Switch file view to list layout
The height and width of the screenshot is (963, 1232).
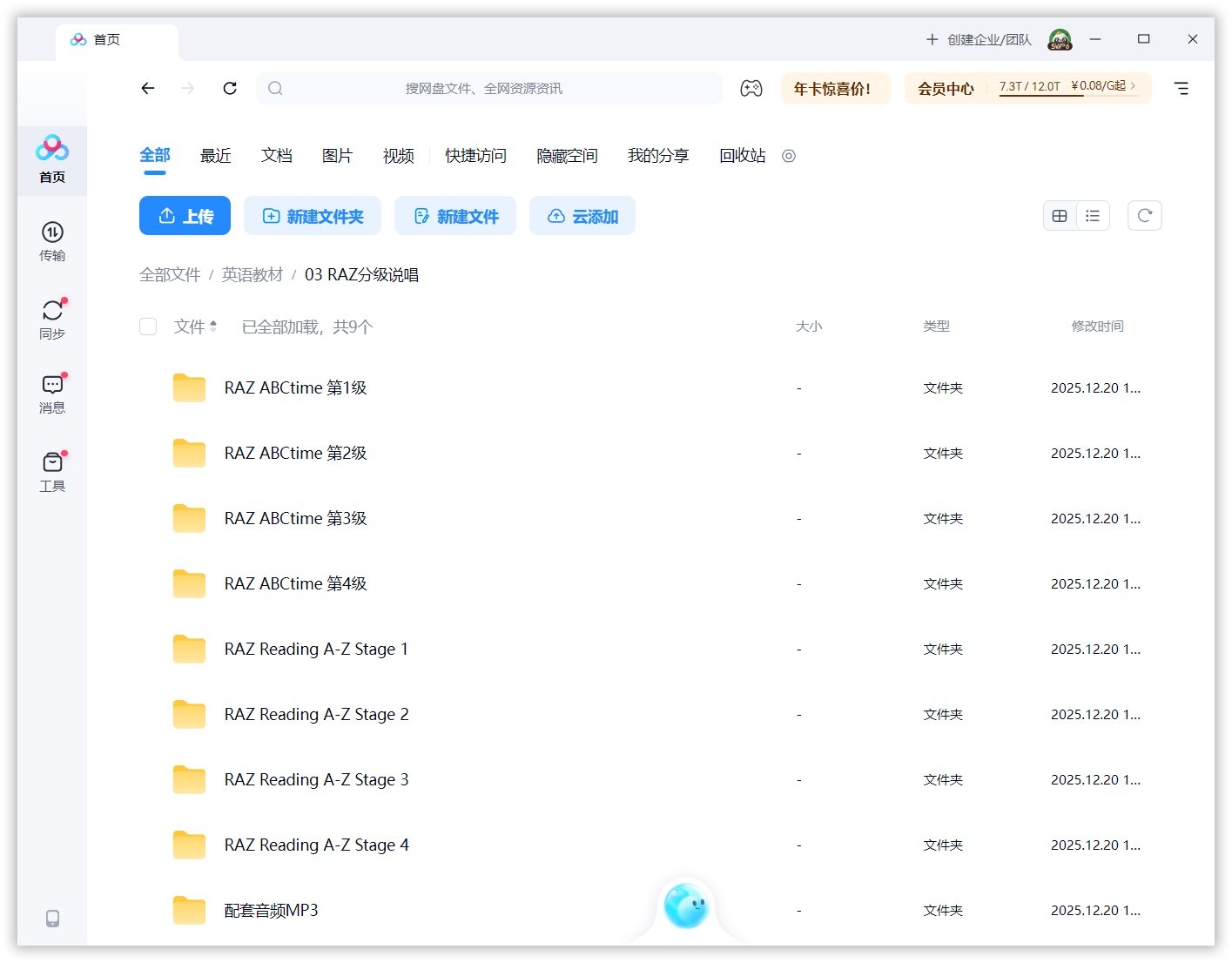[x=1093, y=215]
